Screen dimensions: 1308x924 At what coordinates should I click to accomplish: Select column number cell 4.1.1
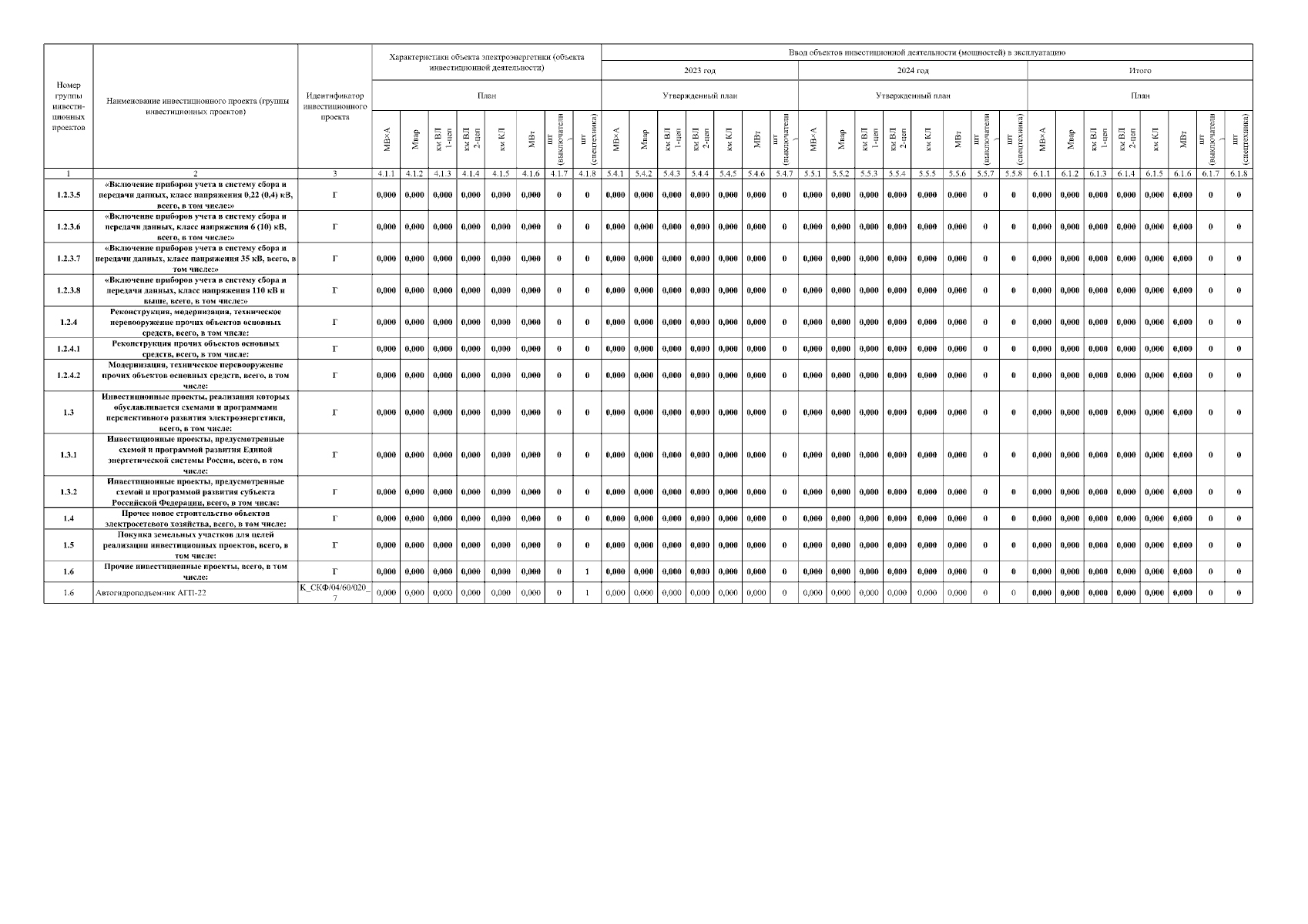pos(386,174)
